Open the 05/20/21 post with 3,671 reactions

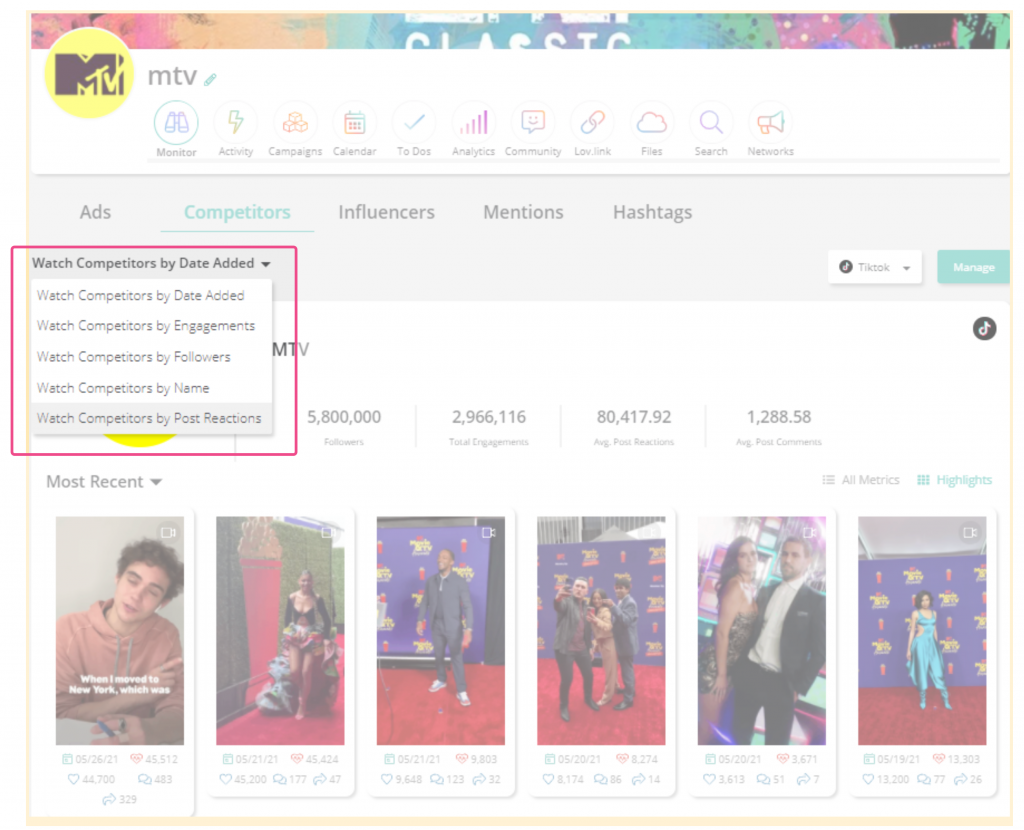pyautogui.click(x=761, y=631)
